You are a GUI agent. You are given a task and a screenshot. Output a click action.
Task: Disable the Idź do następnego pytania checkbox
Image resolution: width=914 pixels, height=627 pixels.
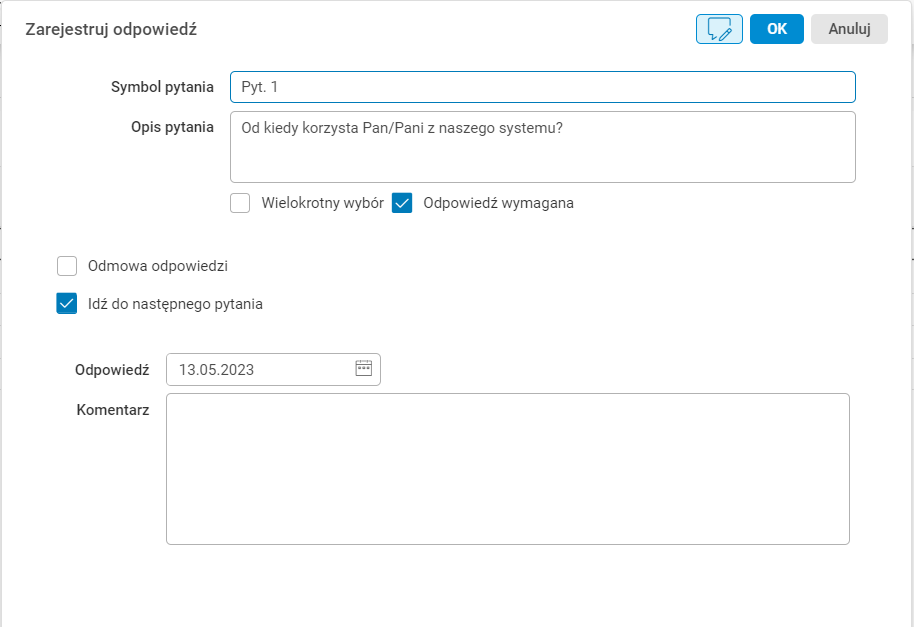67,304
